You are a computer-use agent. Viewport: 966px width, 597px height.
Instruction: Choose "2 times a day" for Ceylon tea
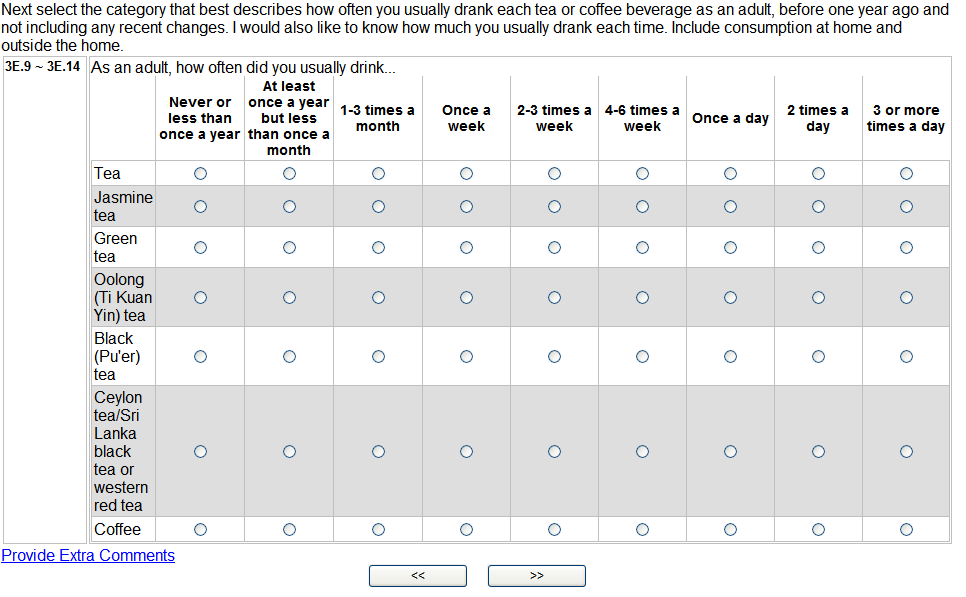click(818, 452)
